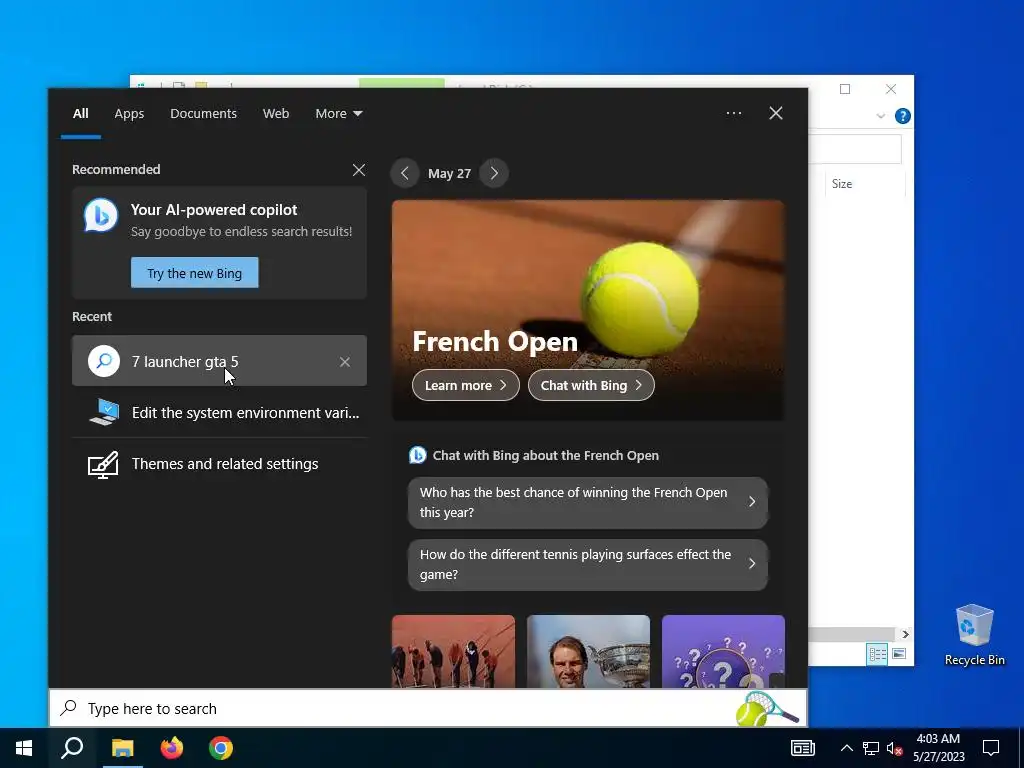Go to previous day before May 27
Image resolution: width=1024 pixels, height=768 pixels.
(x=405, y=173)
